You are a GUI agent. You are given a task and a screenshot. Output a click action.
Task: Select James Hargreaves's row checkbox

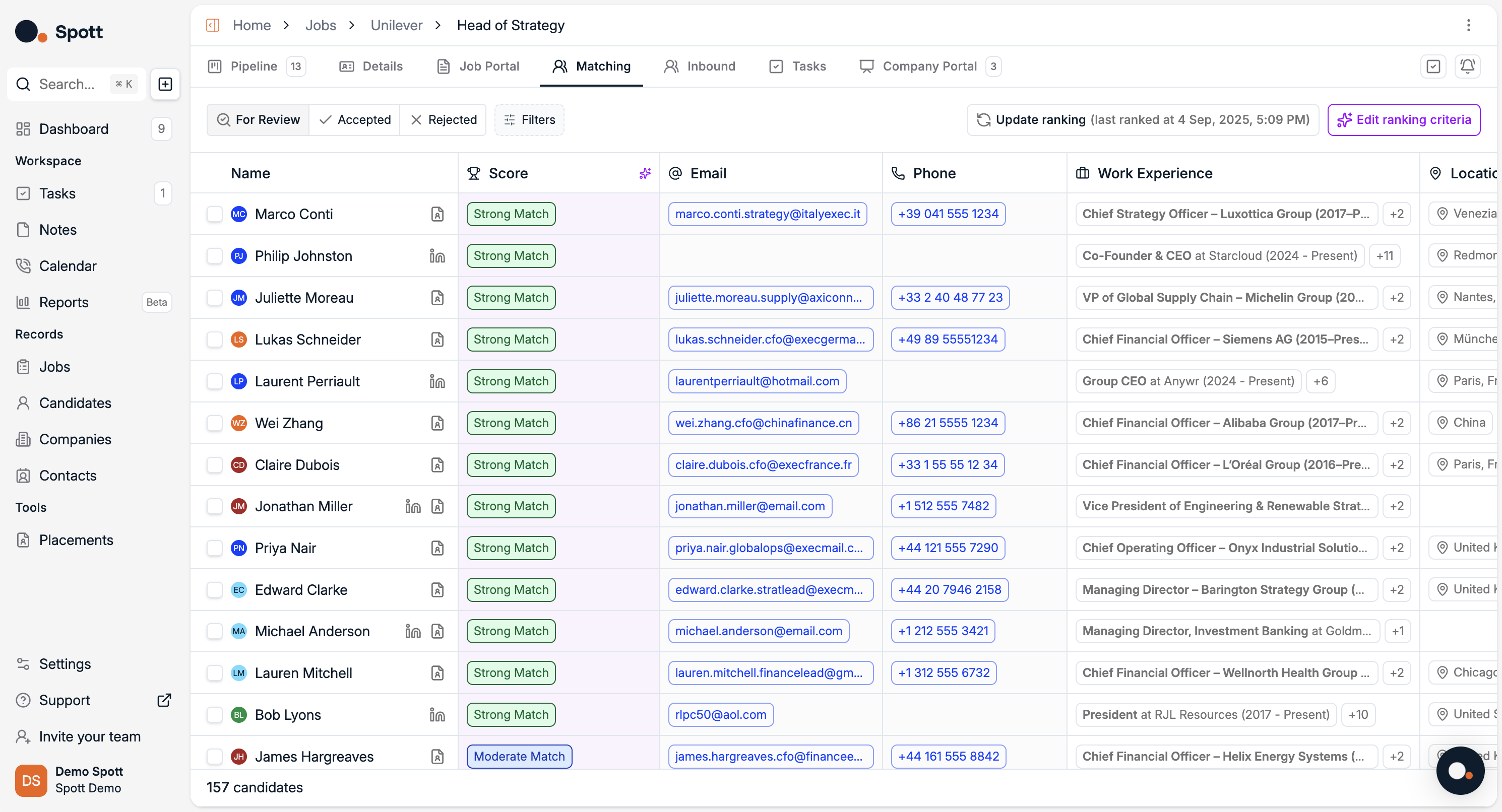click(x=215, y=757)
